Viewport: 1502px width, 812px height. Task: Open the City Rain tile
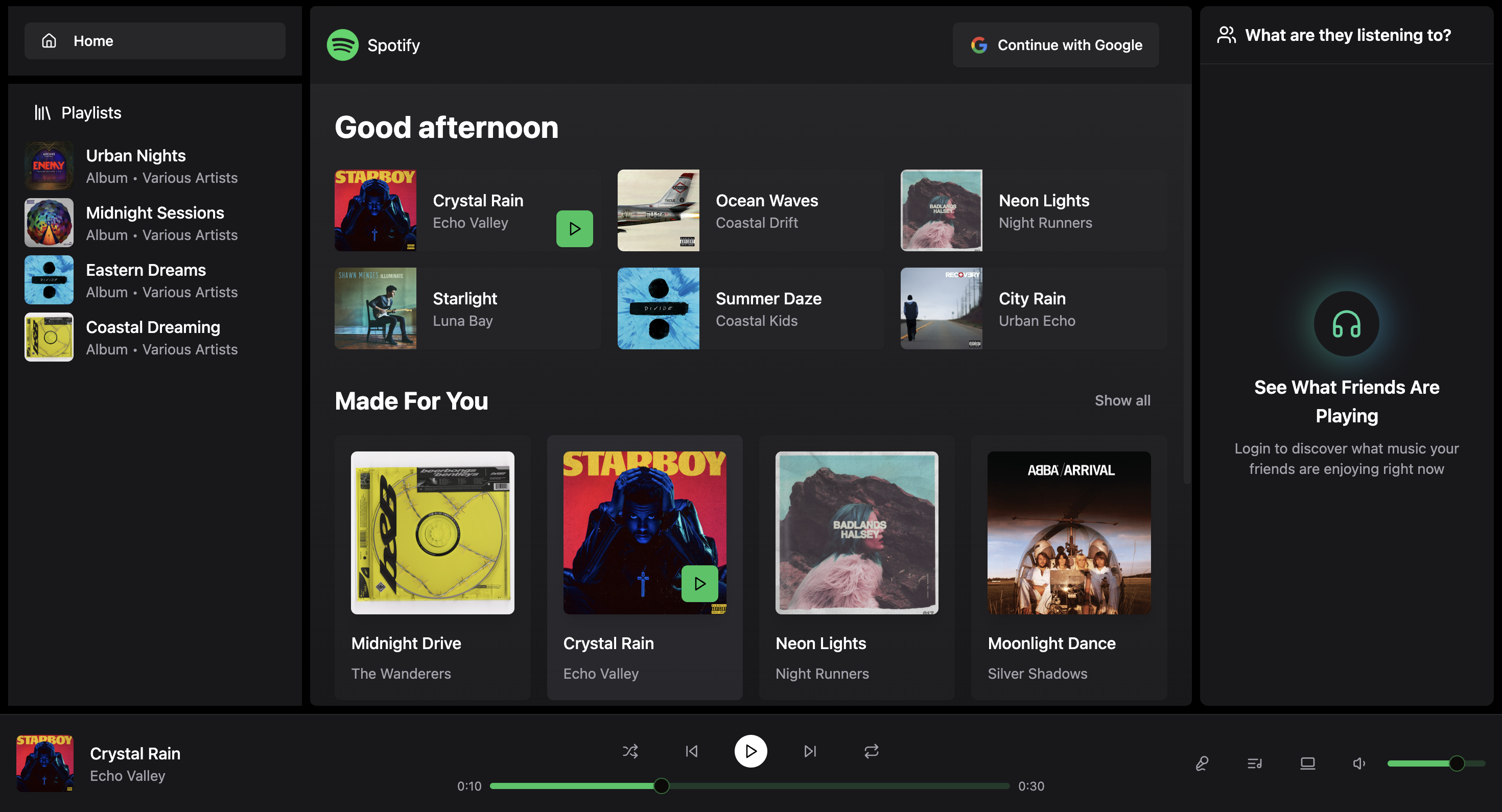point(1033,308)
